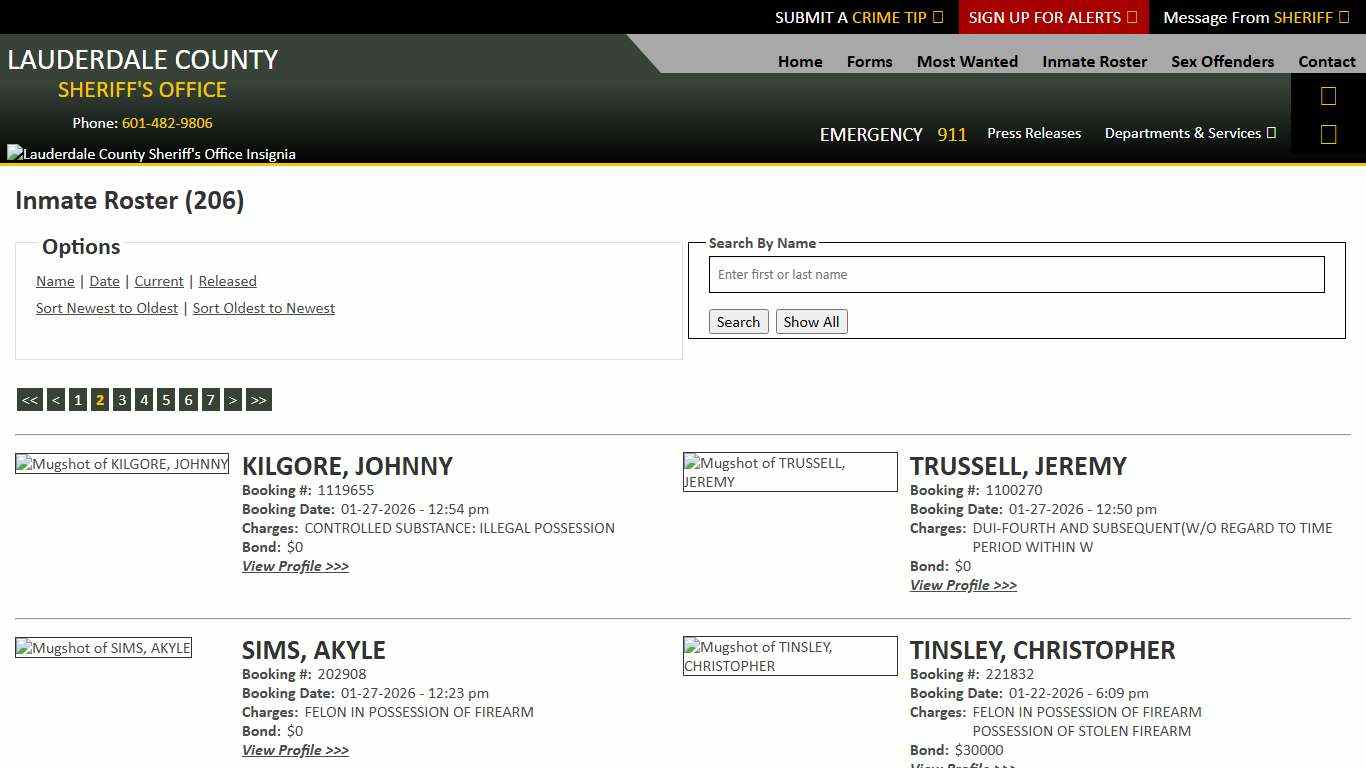Click the Show All button
Image resolution: width=1366 pixels, height=768 pixels.
(811, 321)
